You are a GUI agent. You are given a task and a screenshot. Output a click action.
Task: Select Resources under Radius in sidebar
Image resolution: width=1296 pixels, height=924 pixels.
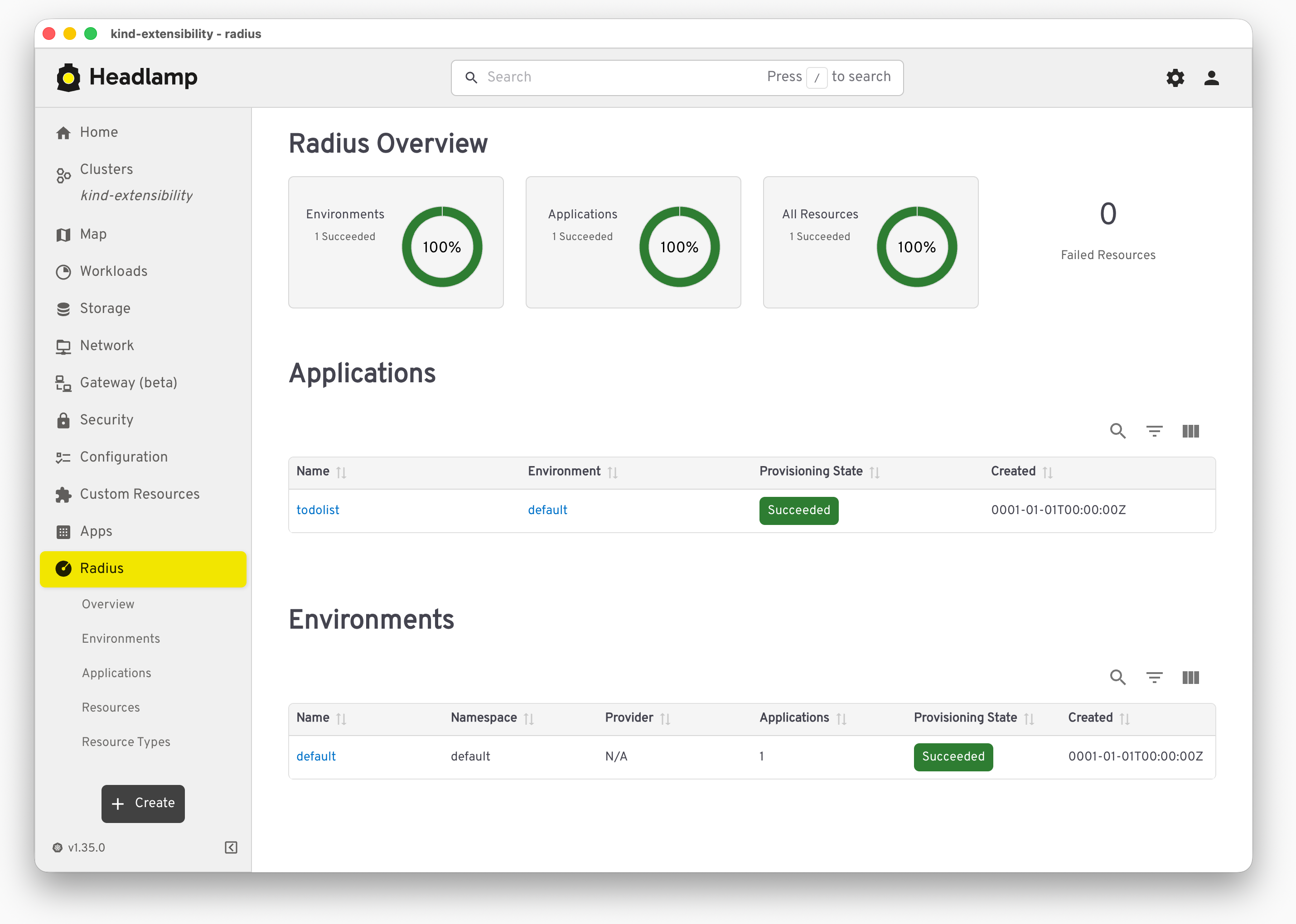pos(111,707)
